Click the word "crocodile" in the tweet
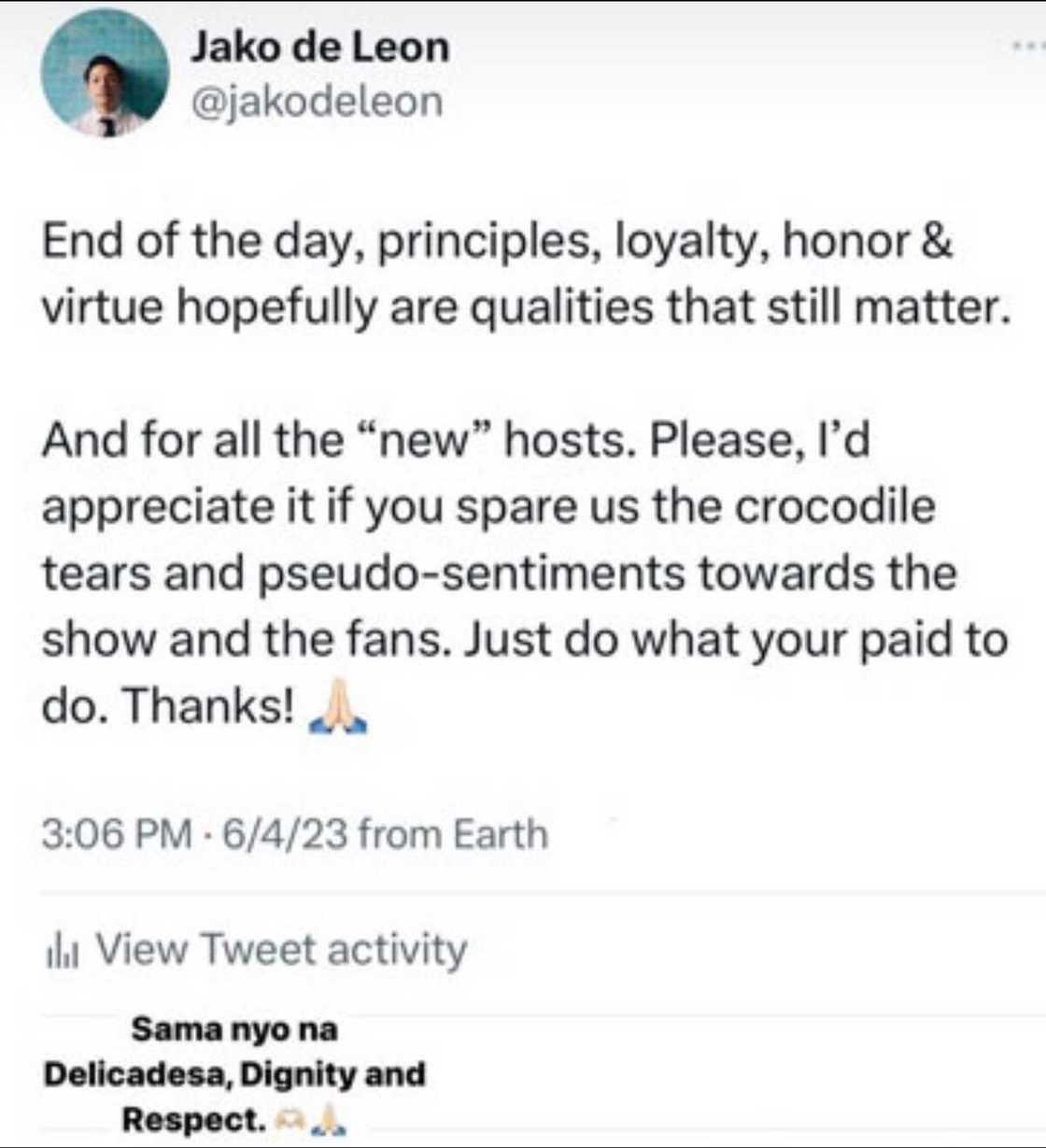Viewport: 1046px width, 1148px height. (x=834, y=506)
